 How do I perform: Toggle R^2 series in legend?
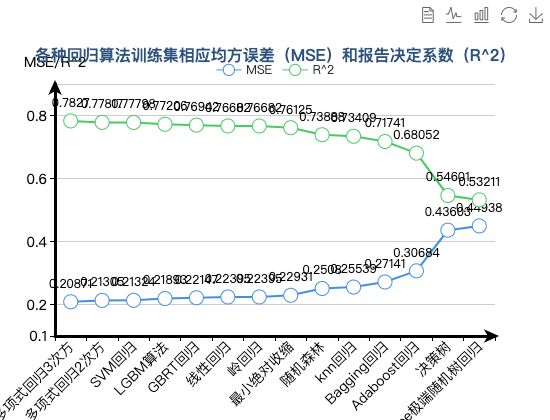click(308, 70)
